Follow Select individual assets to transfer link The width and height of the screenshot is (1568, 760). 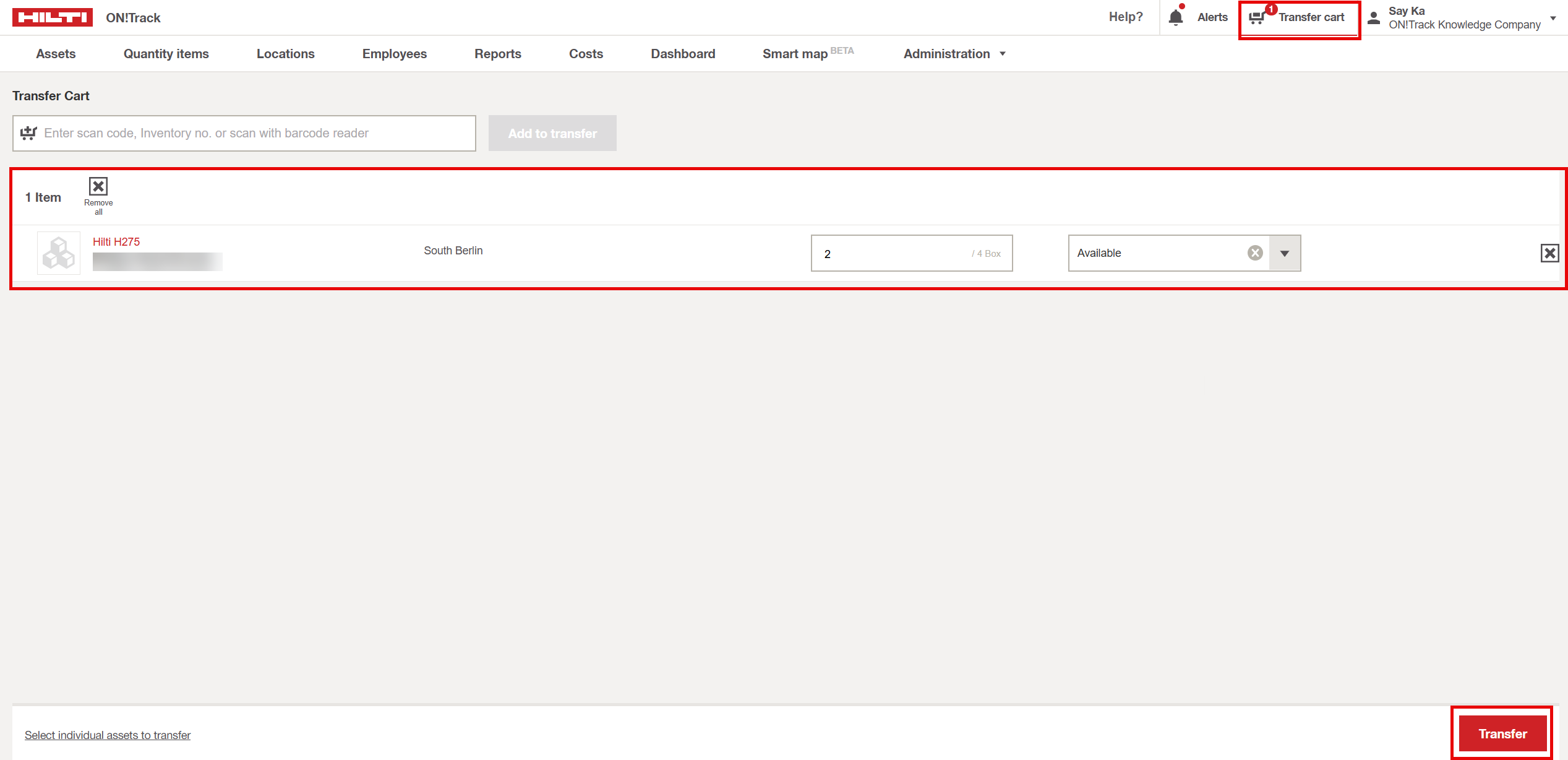click(108, 735)
